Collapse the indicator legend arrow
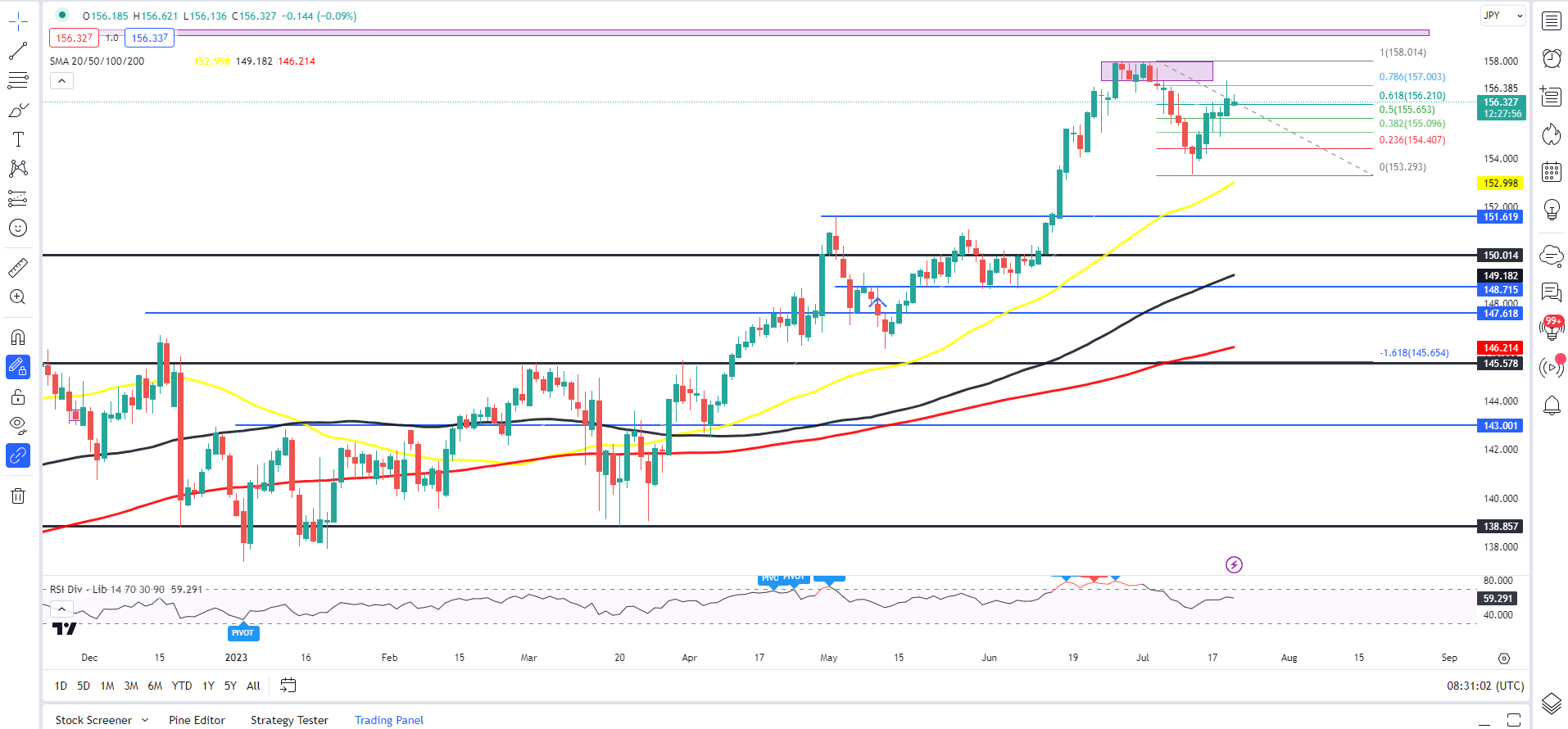Viewport: 1568px width, 729px height. (x=61, y=80)
